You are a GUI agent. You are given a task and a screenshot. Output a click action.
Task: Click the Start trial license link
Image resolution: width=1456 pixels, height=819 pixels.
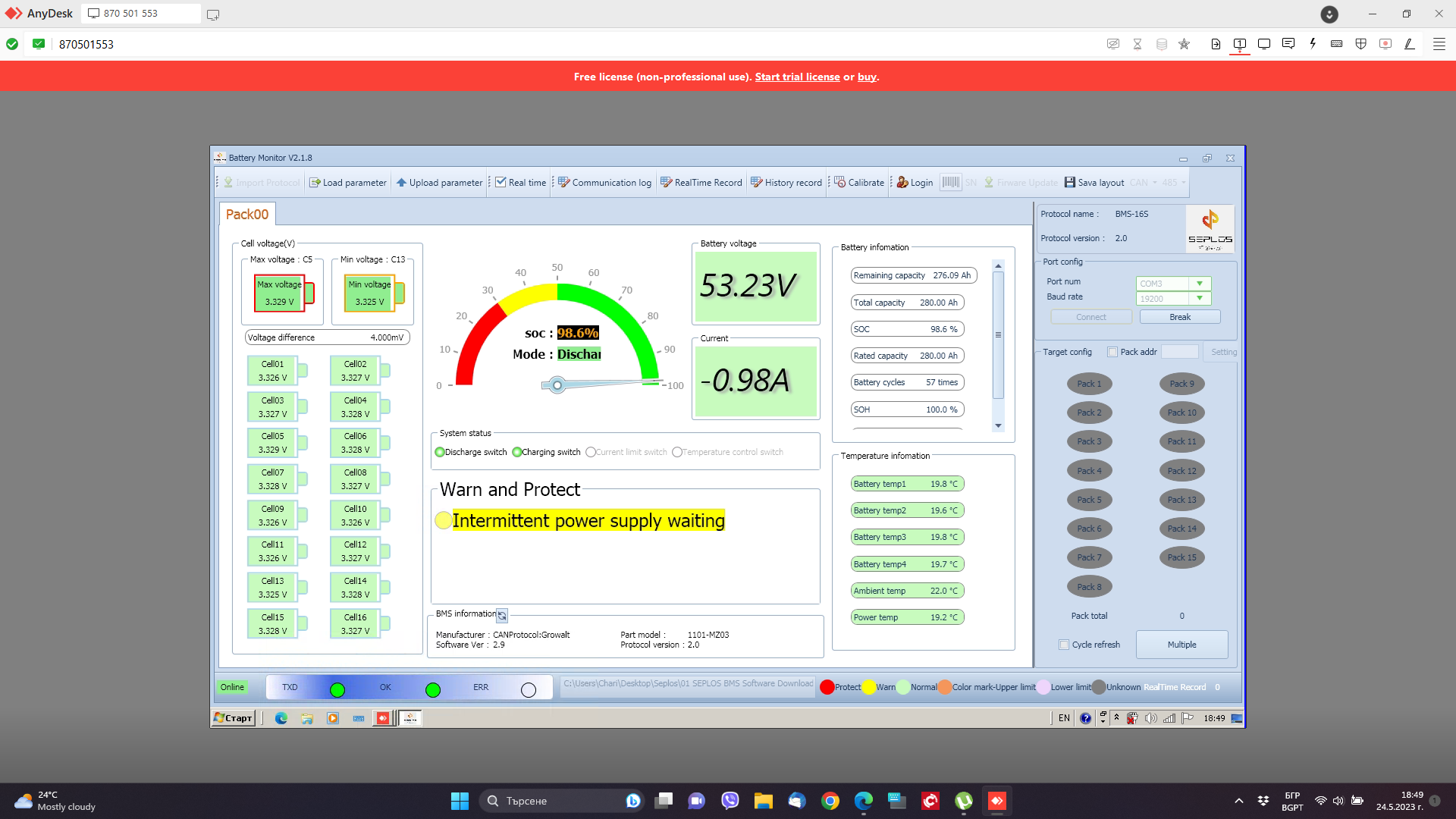click(x=797, y=77)
